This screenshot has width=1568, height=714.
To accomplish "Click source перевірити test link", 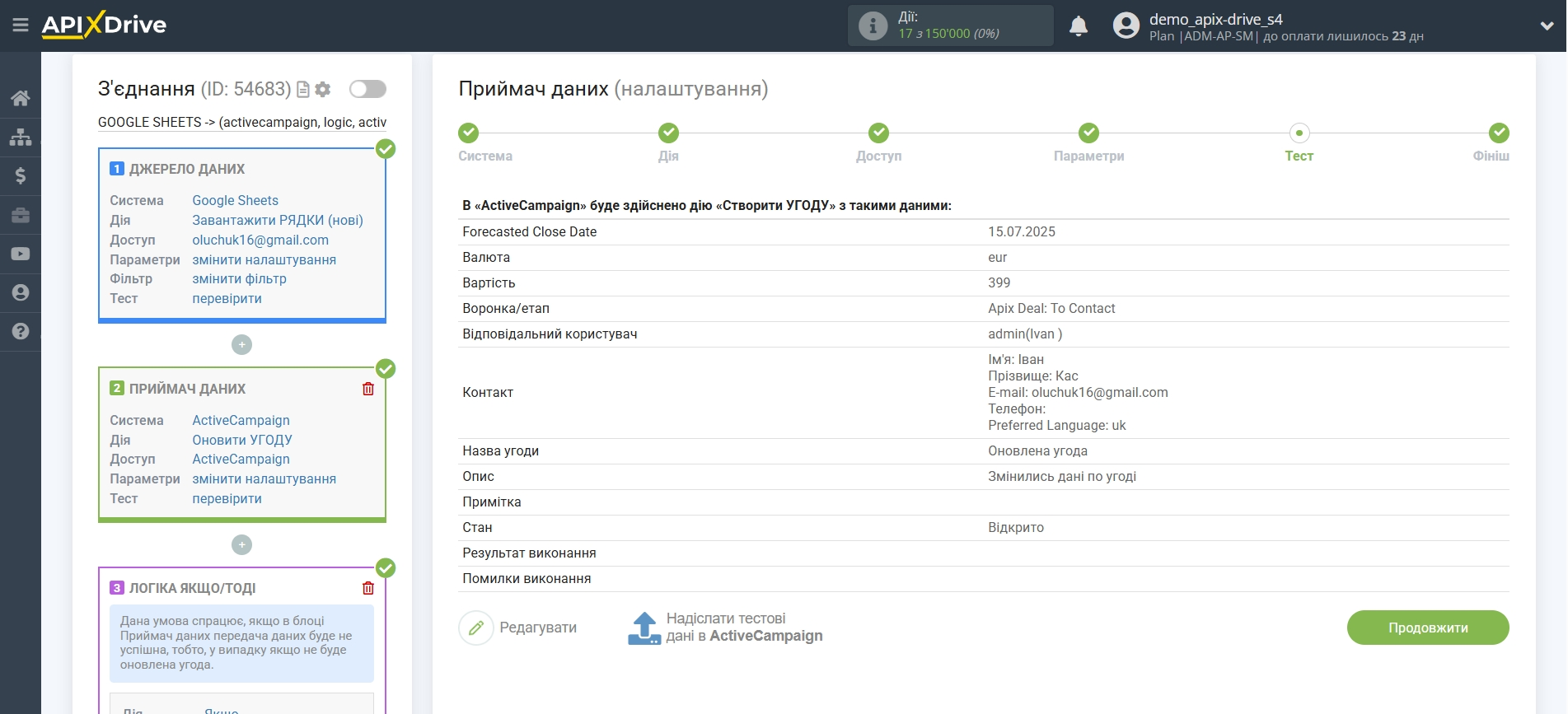I will click(227, 298).
